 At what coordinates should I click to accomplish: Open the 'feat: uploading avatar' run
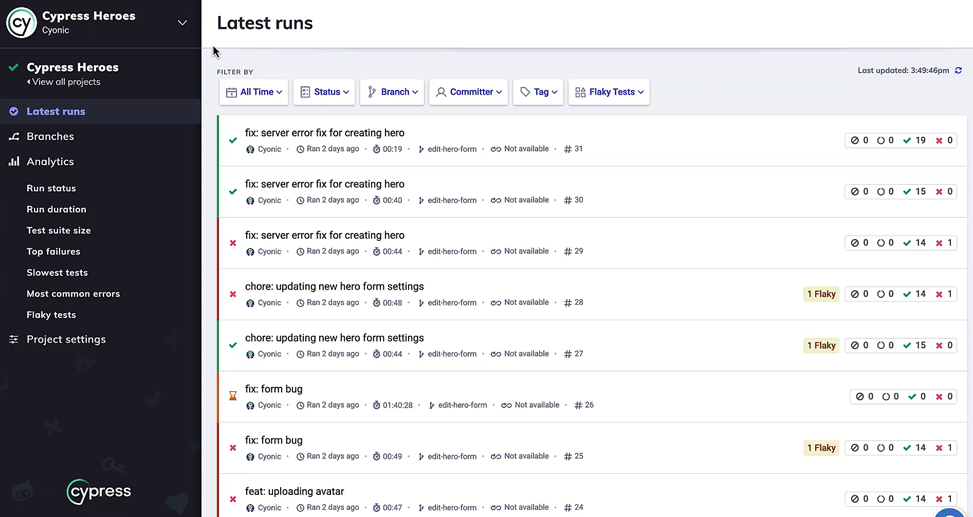[294, 491]
